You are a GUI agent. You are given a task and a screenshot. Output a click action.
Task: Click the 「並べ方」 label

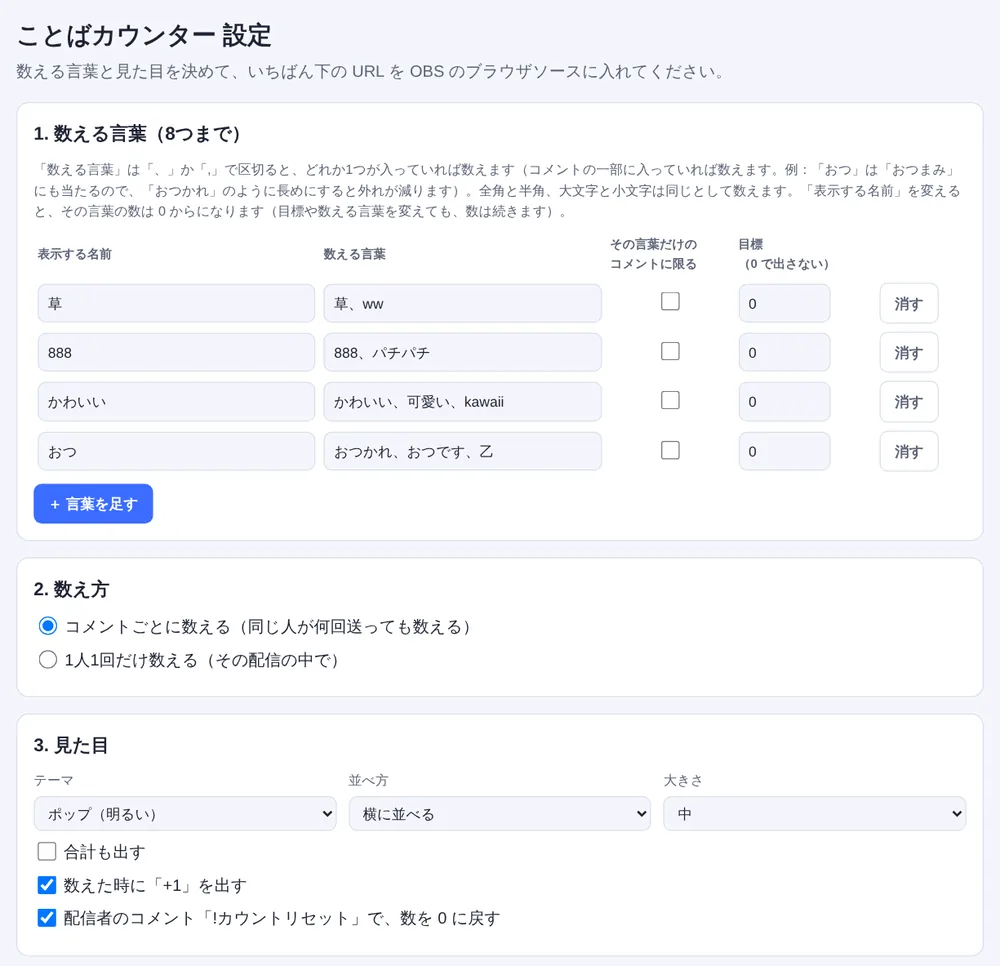(369, 780)
